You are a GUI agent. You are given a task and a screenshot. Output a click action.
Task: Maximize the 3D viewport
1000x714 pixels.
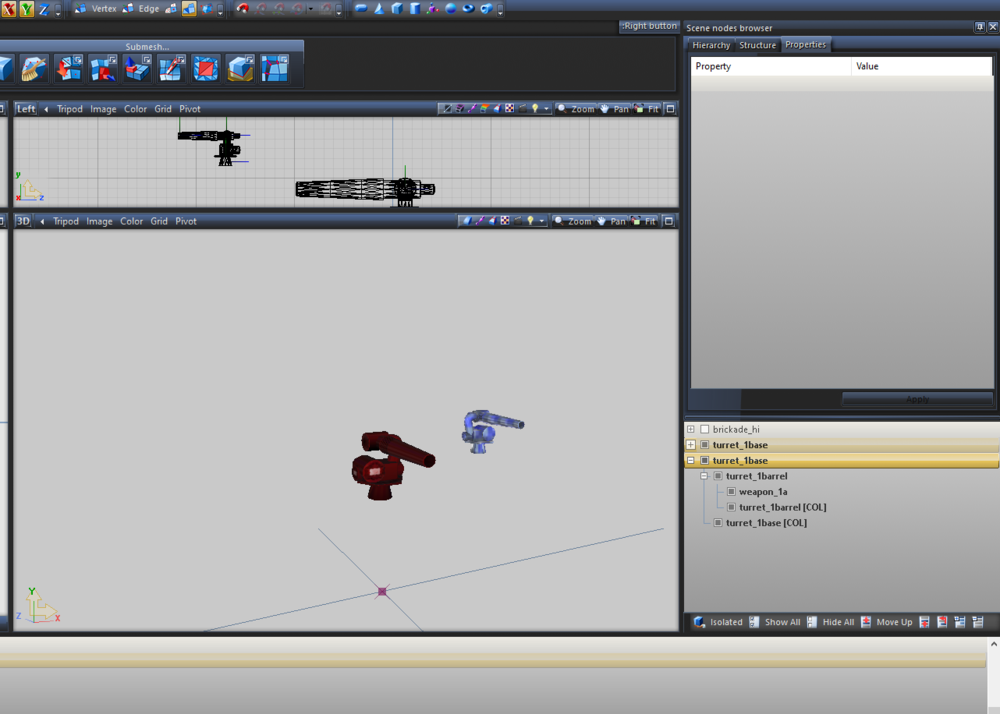coord(670,221)
